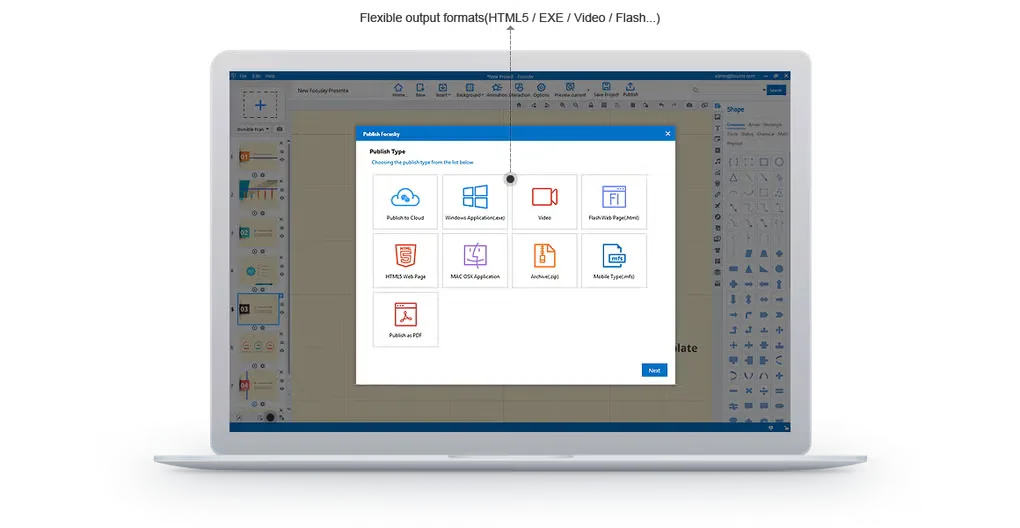Open the Animation toolbar item

(496, 90)
